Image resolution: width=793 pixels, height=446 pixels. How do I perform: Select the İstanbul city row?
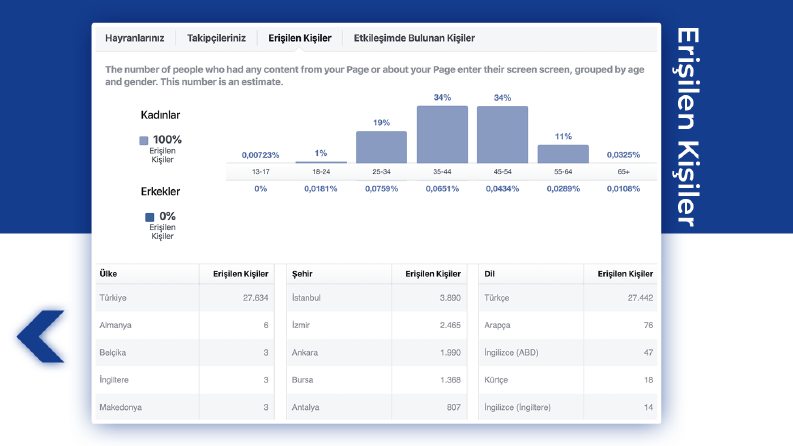(x=377, y=298)
